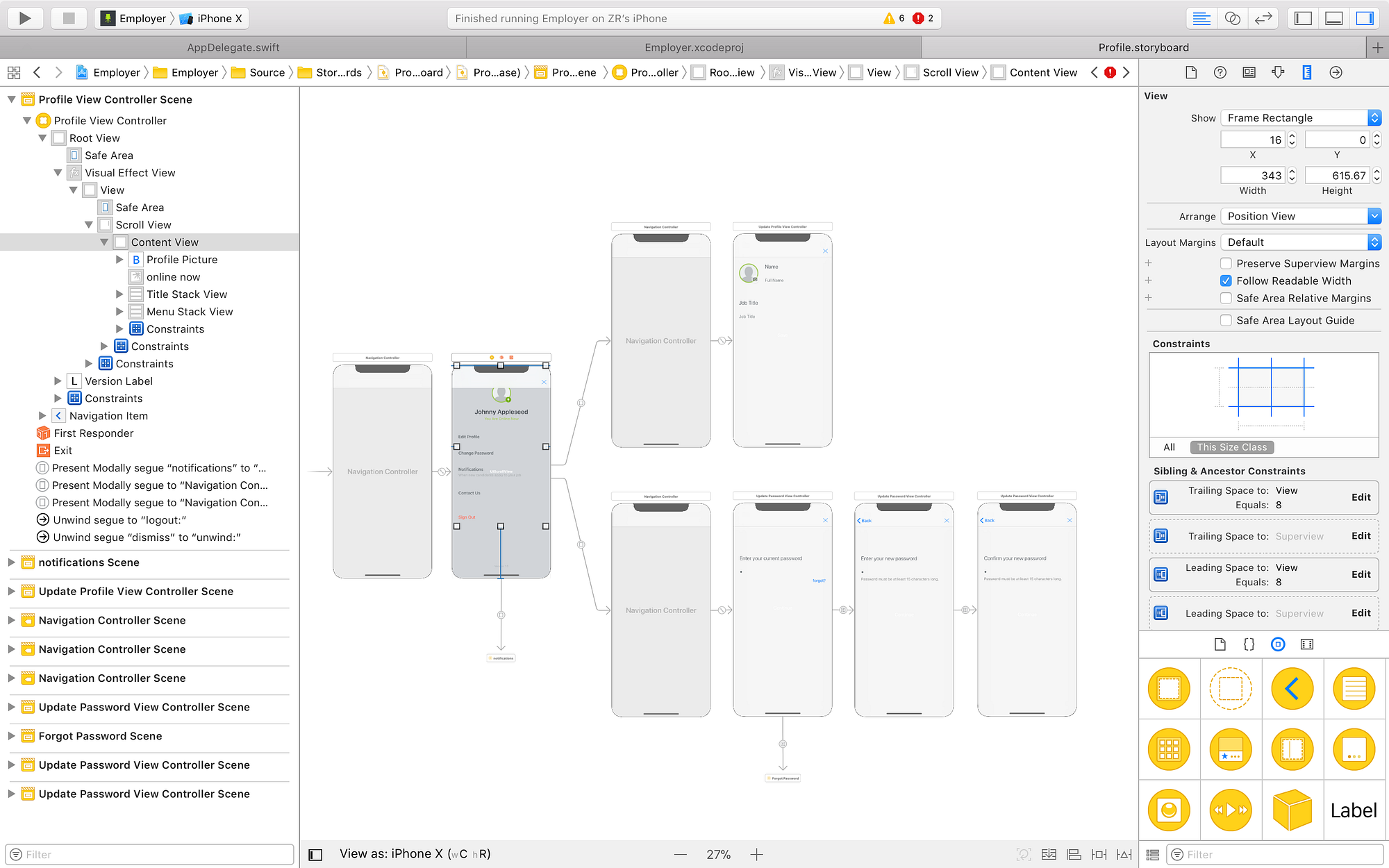The width and height of the screenshot is (1389, 868).
Task: Select the All constraints filter button
Action: [1169, 447]
